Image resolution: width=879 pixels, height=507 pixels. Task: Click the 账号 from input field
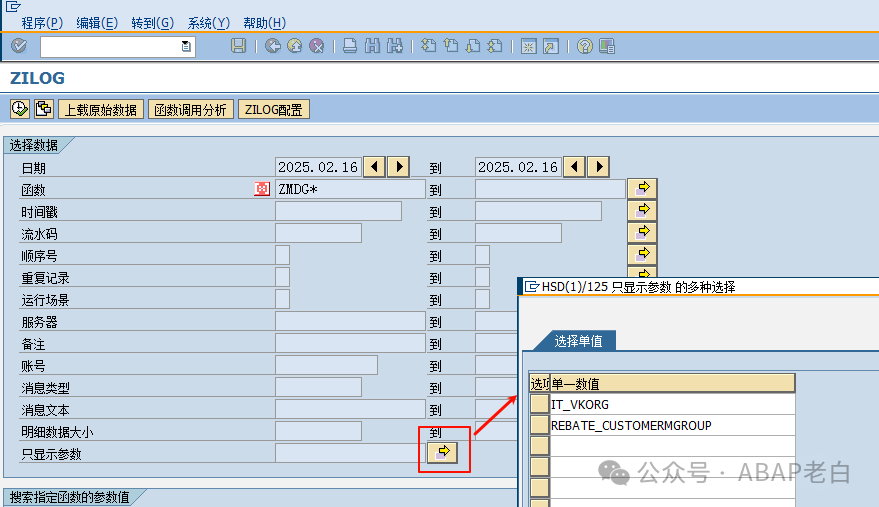(x=326, y=365)
